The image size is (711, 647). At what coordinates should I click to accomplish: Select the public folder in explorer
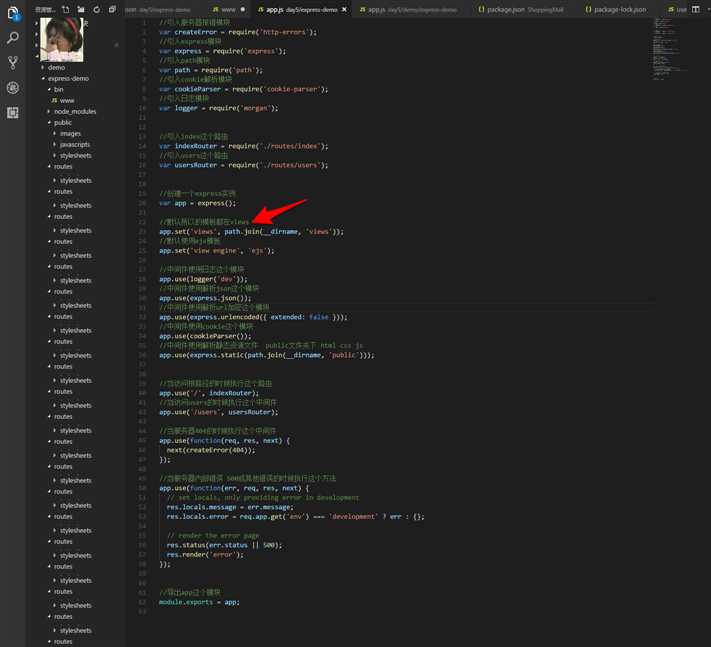(63, 122)
